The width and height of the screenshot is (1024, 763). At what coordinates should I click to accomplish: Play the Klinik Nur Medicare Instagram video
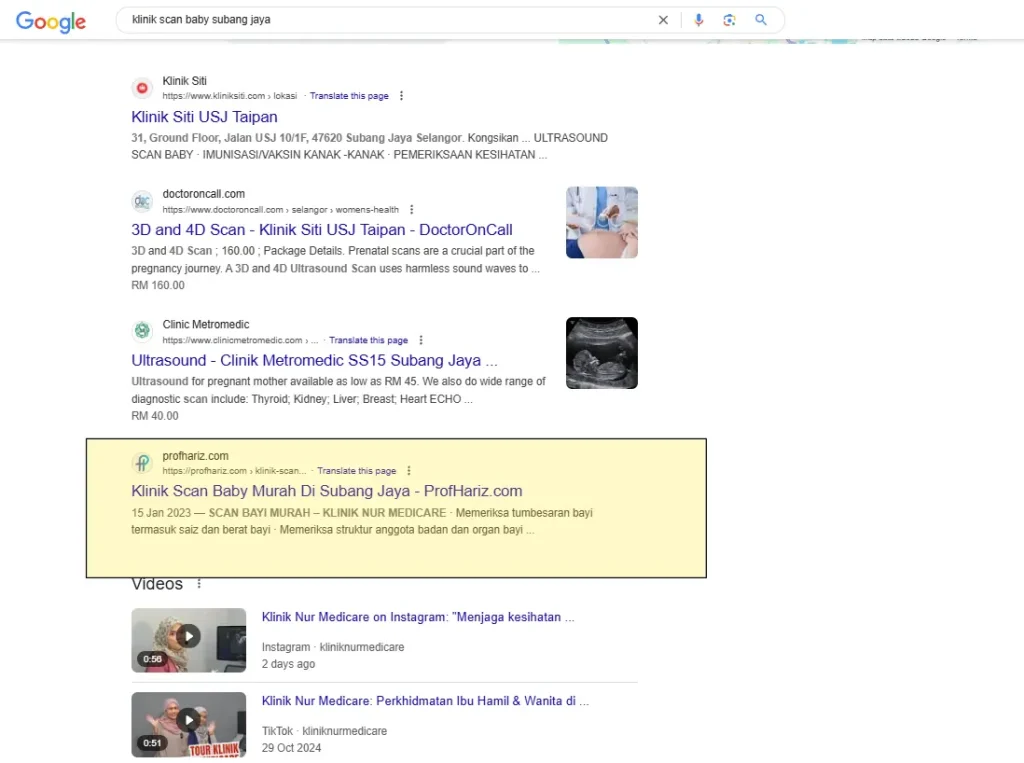[x=189, y=634]
